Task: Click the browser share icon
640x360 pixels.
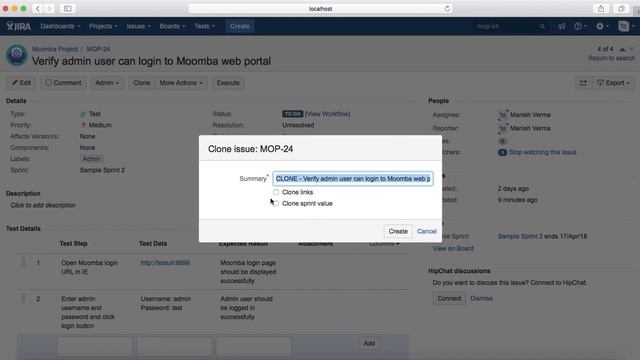Action: [x=601, y=9]
